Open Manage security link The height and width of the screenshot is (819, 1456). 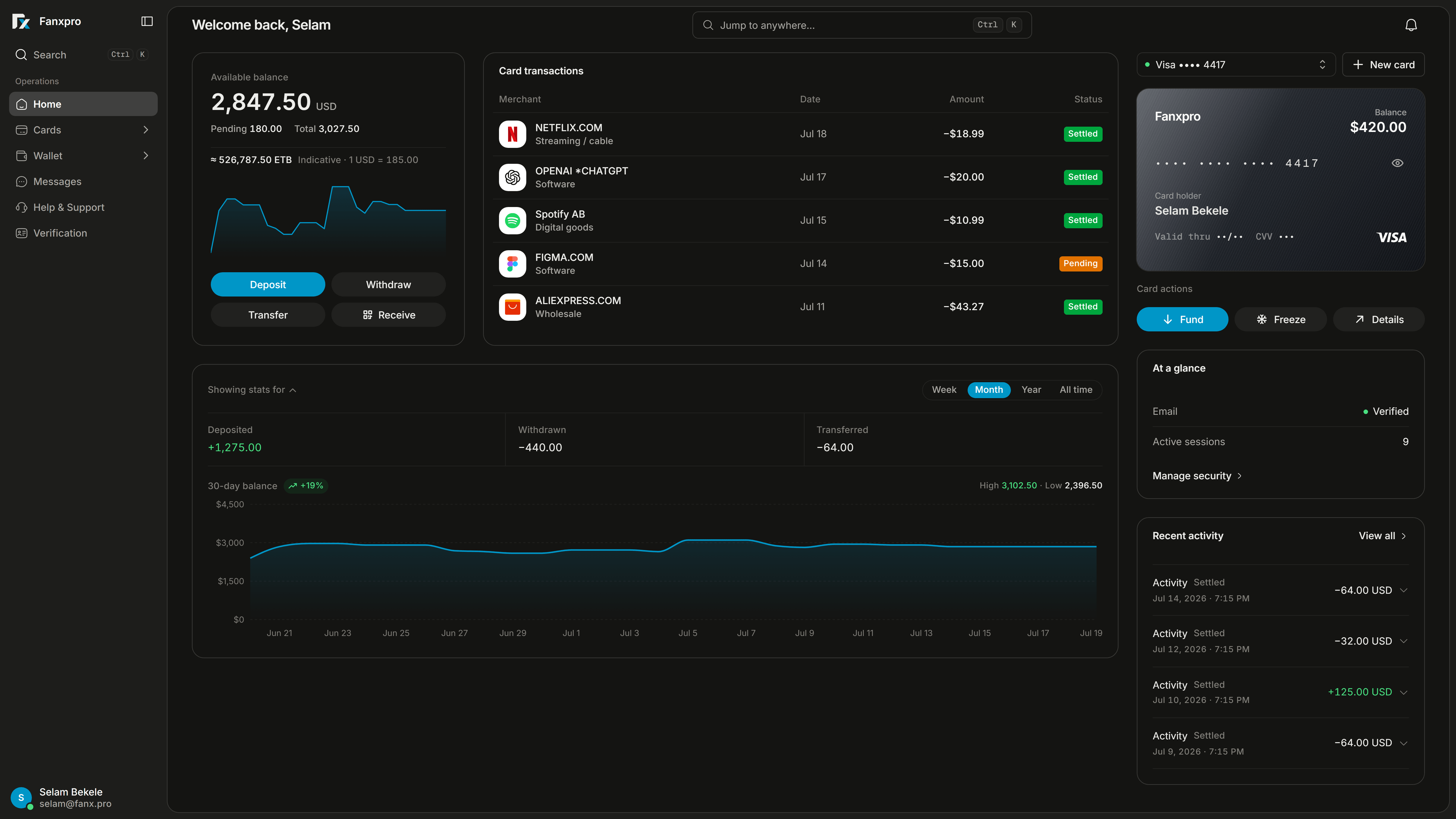tap(1197, 476)
